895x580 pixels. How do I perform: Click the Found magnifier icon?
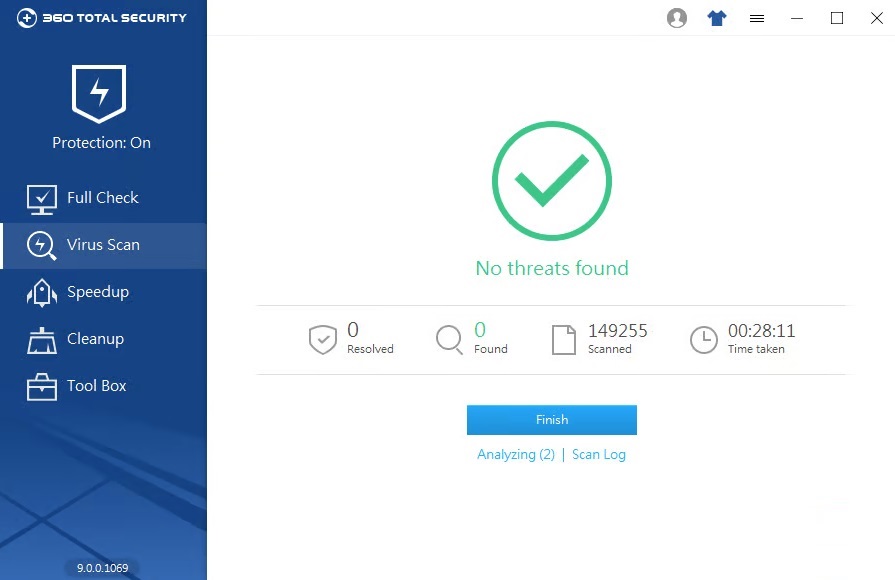point(450,340)
